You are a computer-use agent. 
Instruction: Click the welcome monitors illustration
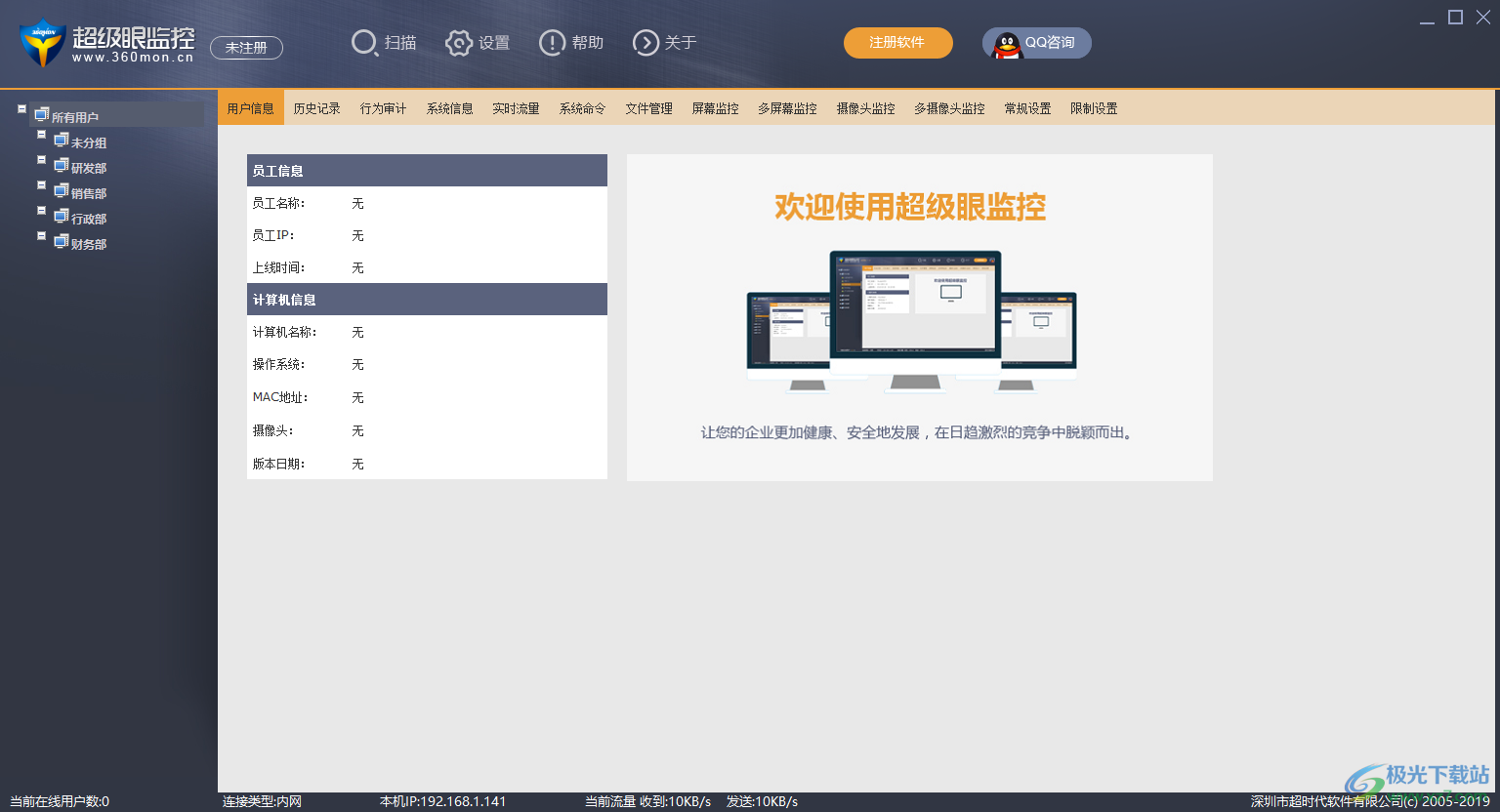[x=912, y=322]
